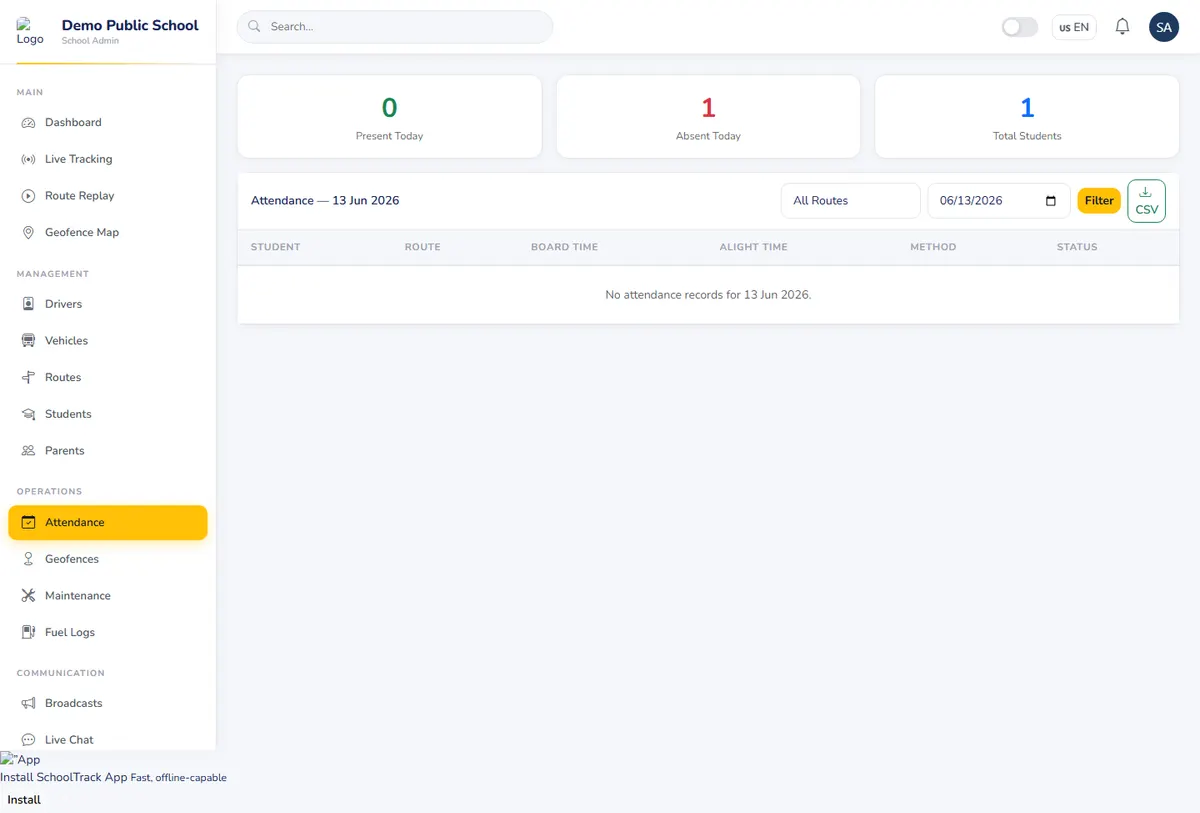Apply the yellow Filter button

[x=1099, y=201]
